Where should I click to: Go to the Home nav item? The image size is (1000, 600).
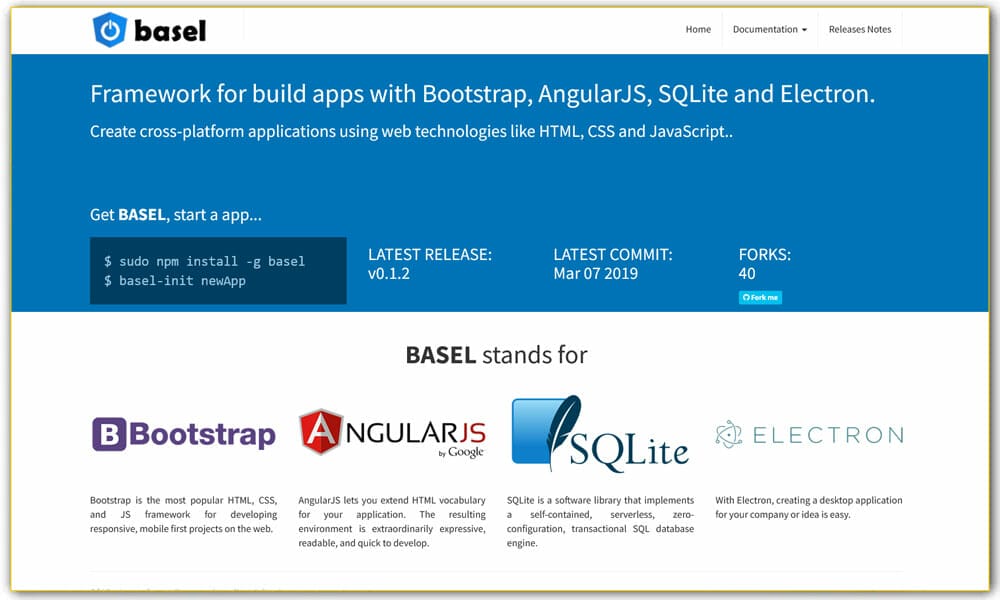pyautogui.click(x=698, y=30)
